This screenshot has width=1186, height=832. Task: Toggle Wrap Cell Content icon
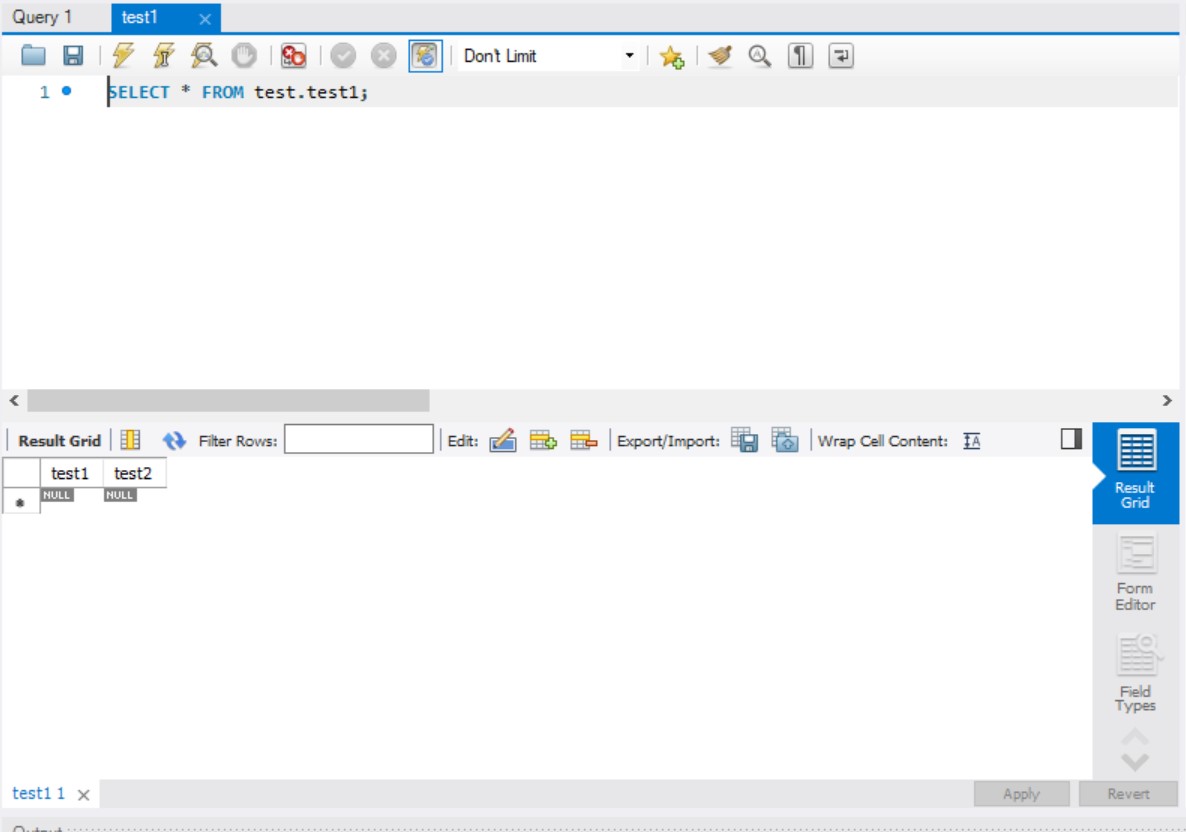(972, 440)
